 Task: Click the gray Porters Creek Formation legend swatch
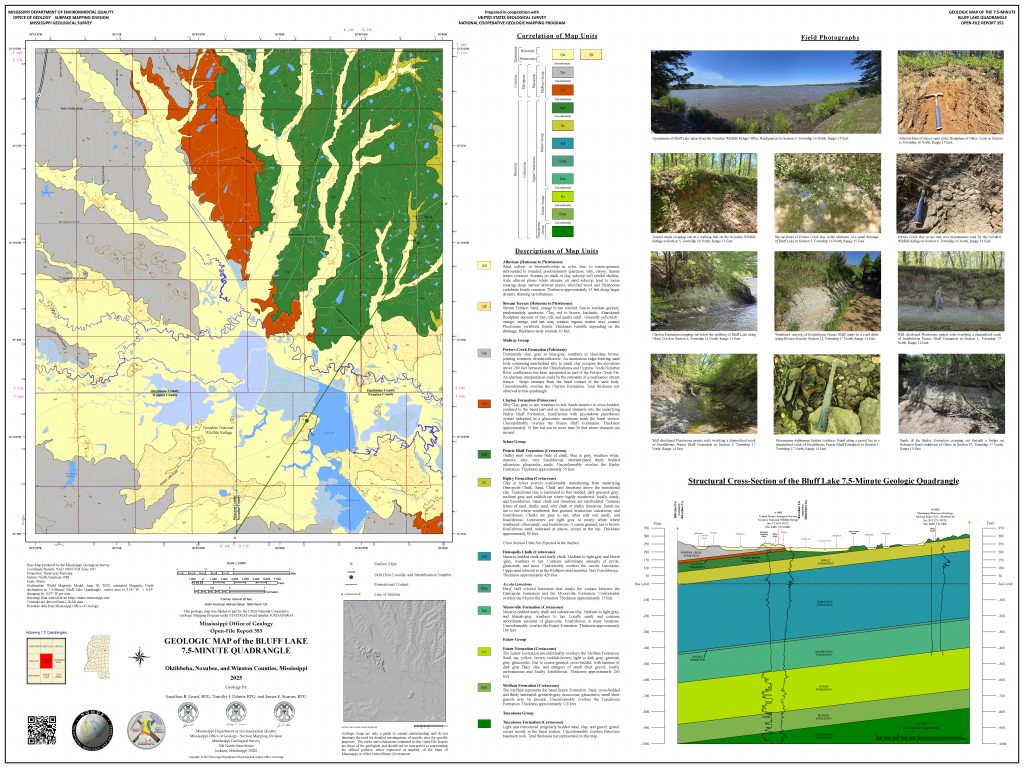[484, 352]
